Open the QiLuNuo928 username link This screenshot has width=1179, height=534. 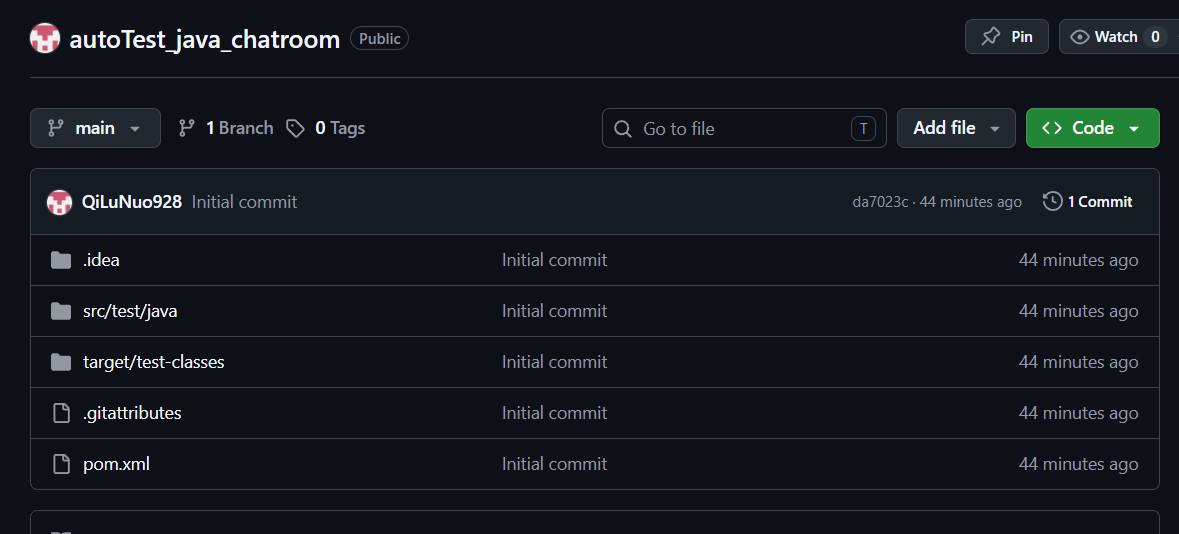coord(132,202)
